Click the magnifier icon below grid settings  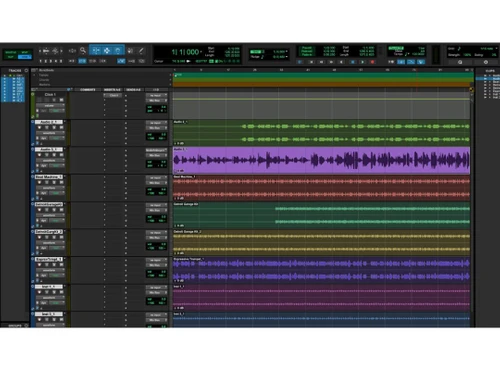460,62
